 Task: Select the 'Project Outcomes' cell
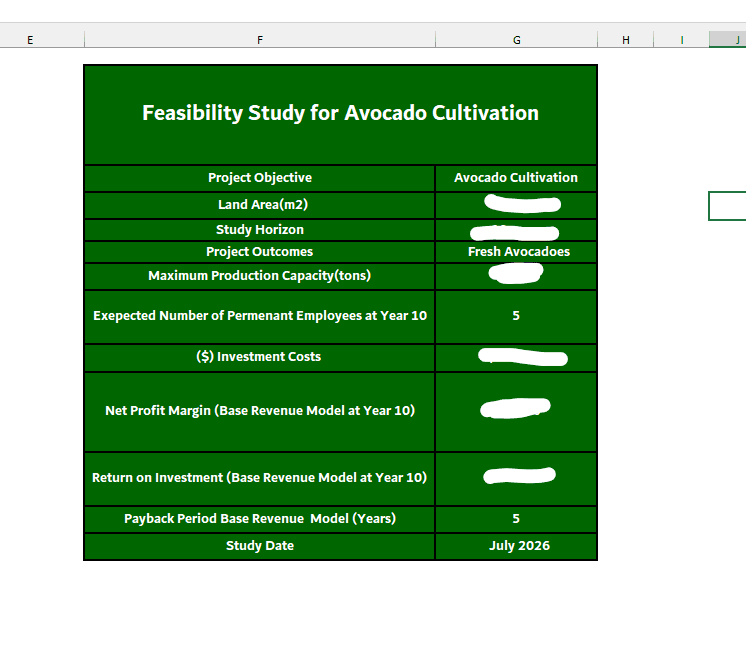[x=260, y=252]
